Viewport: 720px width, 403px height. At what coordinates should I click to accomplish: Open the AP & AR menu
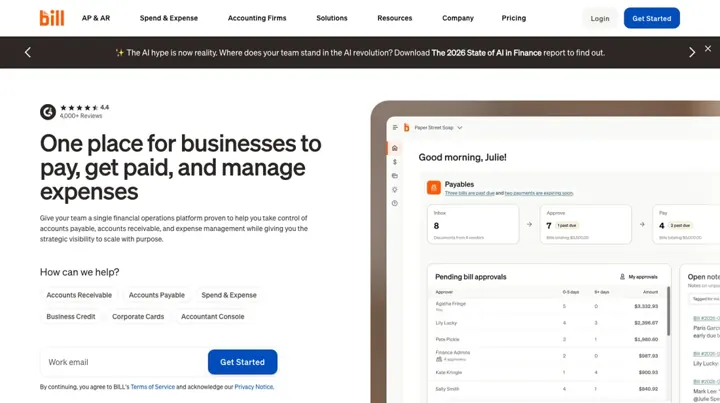click(96, 18)
